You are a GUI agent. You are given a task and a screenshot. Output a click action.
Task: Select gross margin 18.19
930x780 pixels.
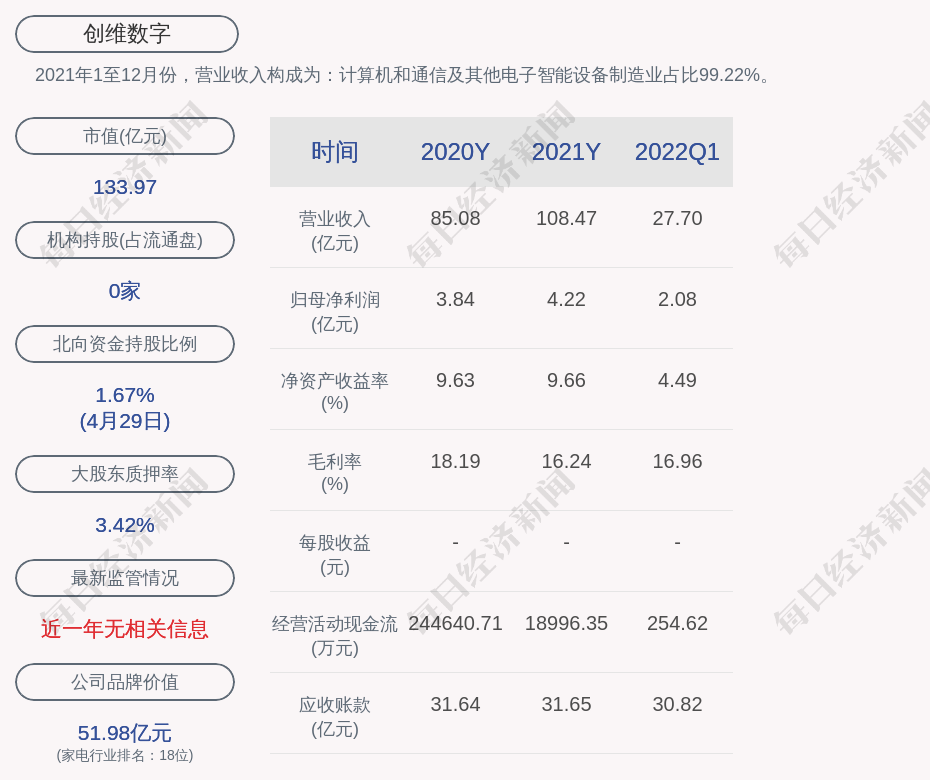point(455,461)
